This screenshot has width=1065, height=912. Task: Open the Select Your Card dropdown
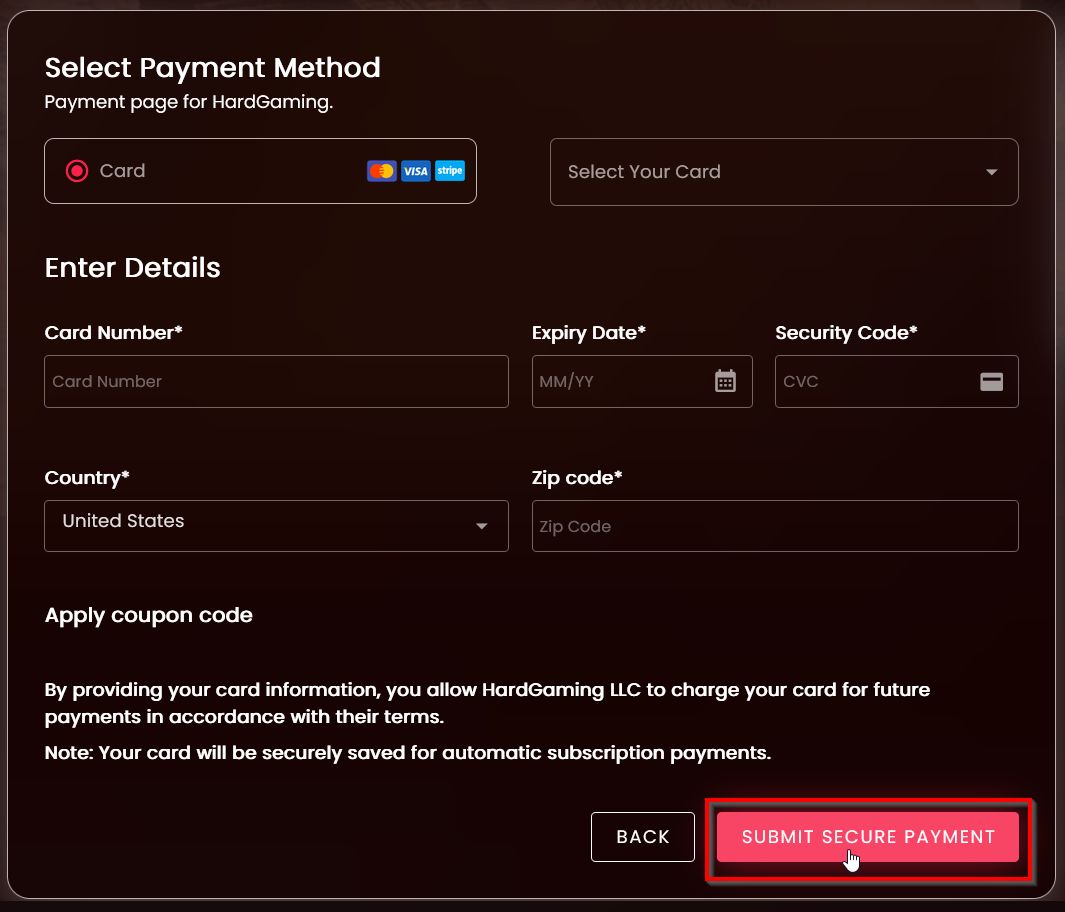tap(784, 172)
